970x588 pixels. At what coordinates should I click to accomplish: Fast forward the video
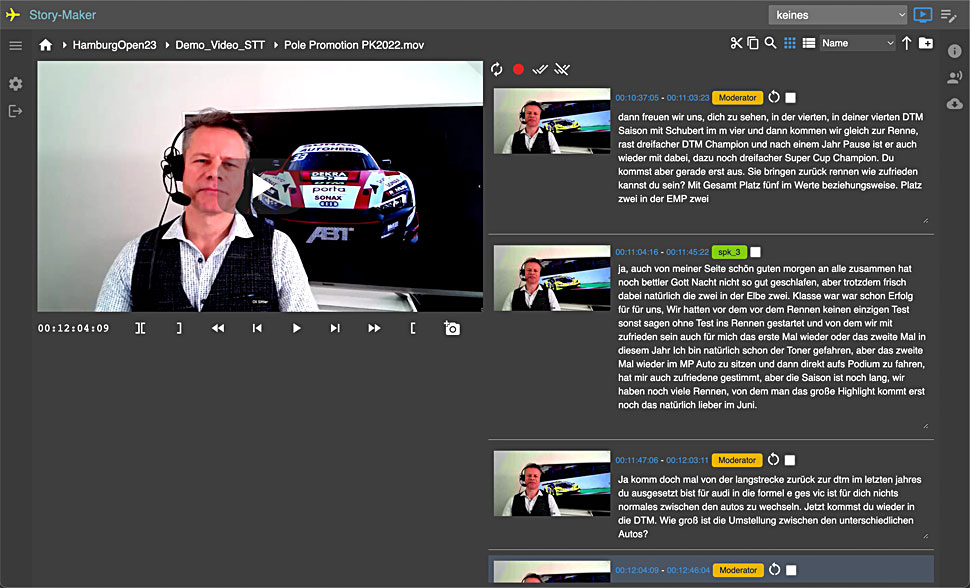click(x=374, y=328)
